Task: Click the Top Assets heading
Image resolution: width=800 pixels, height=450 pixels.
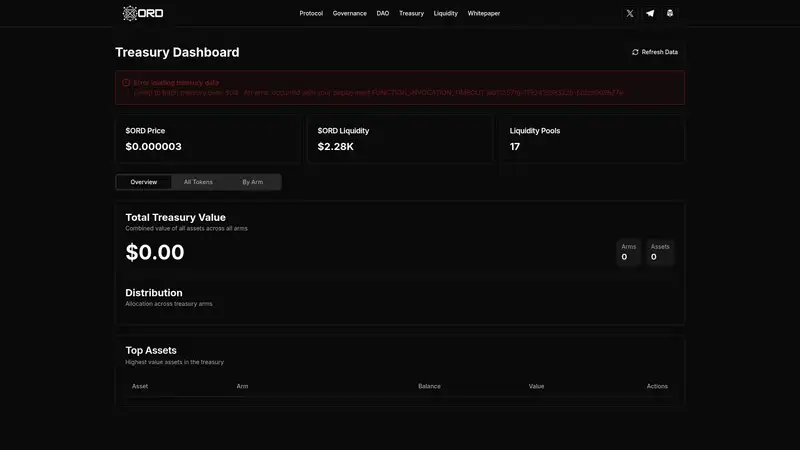Action: coord(151,351)
